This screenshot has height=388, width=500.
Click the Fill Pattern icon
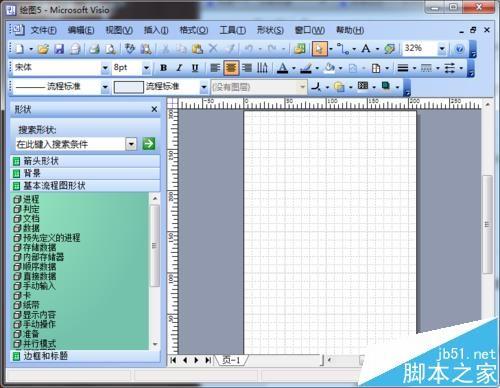coord(363,86)
